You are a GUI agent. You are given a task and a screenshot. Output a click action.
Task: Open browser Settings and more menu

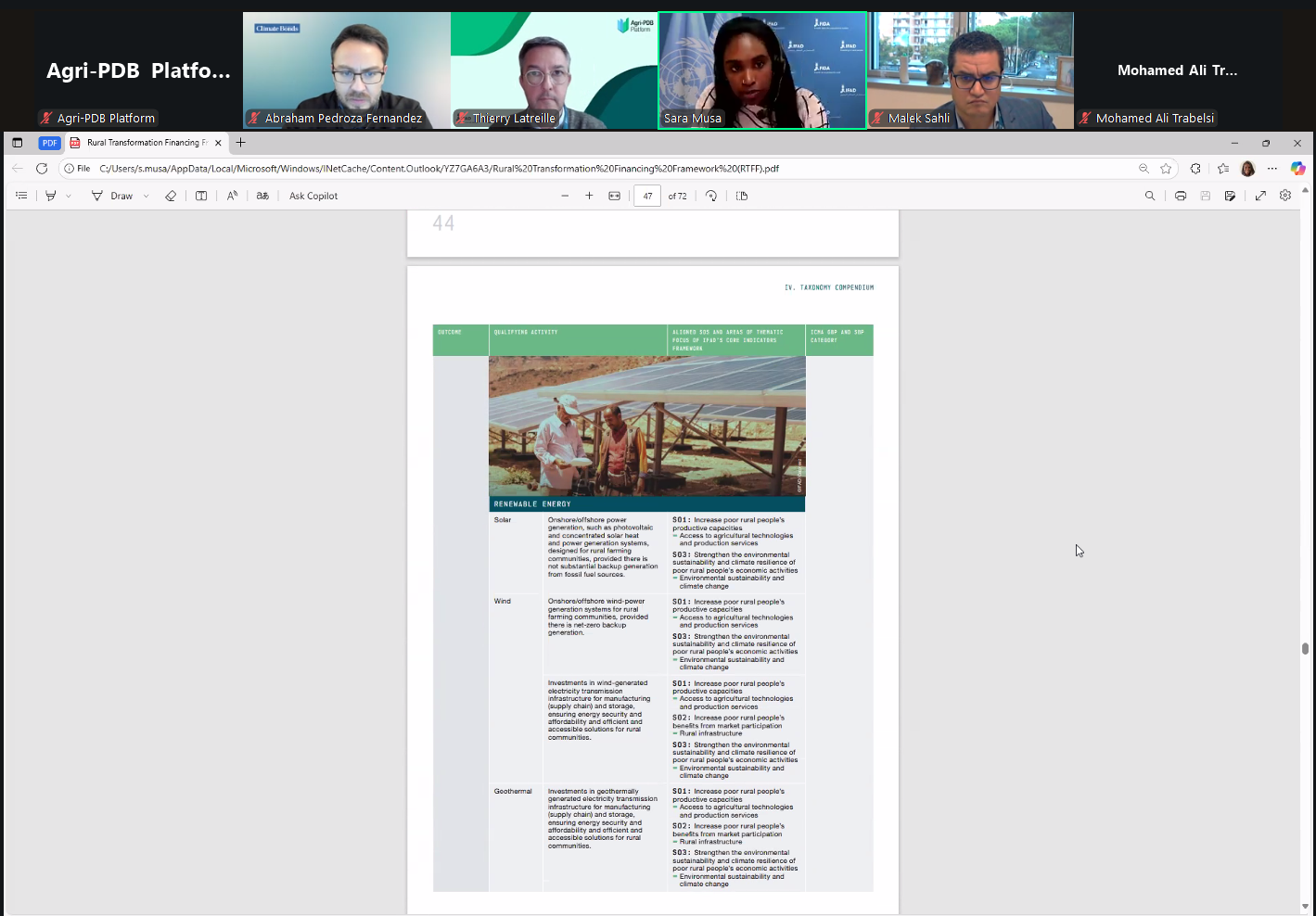pos(1272,169)
